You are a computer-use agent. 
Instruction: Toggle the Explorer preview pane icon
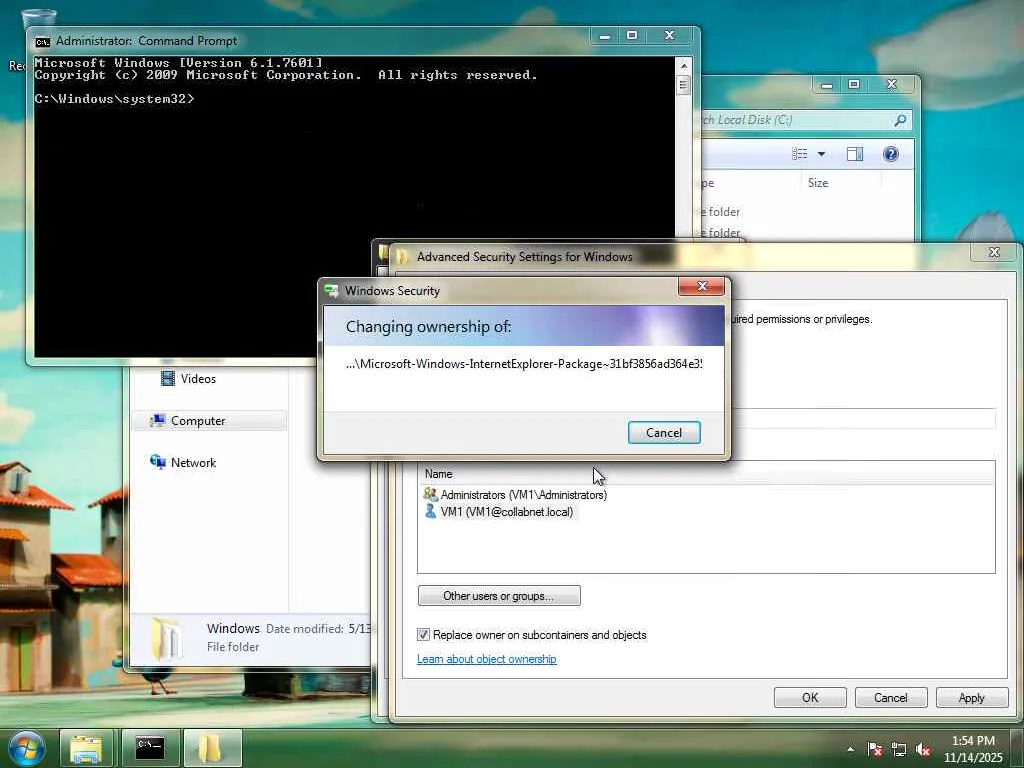pyautogui.click(x=854, y=153)
